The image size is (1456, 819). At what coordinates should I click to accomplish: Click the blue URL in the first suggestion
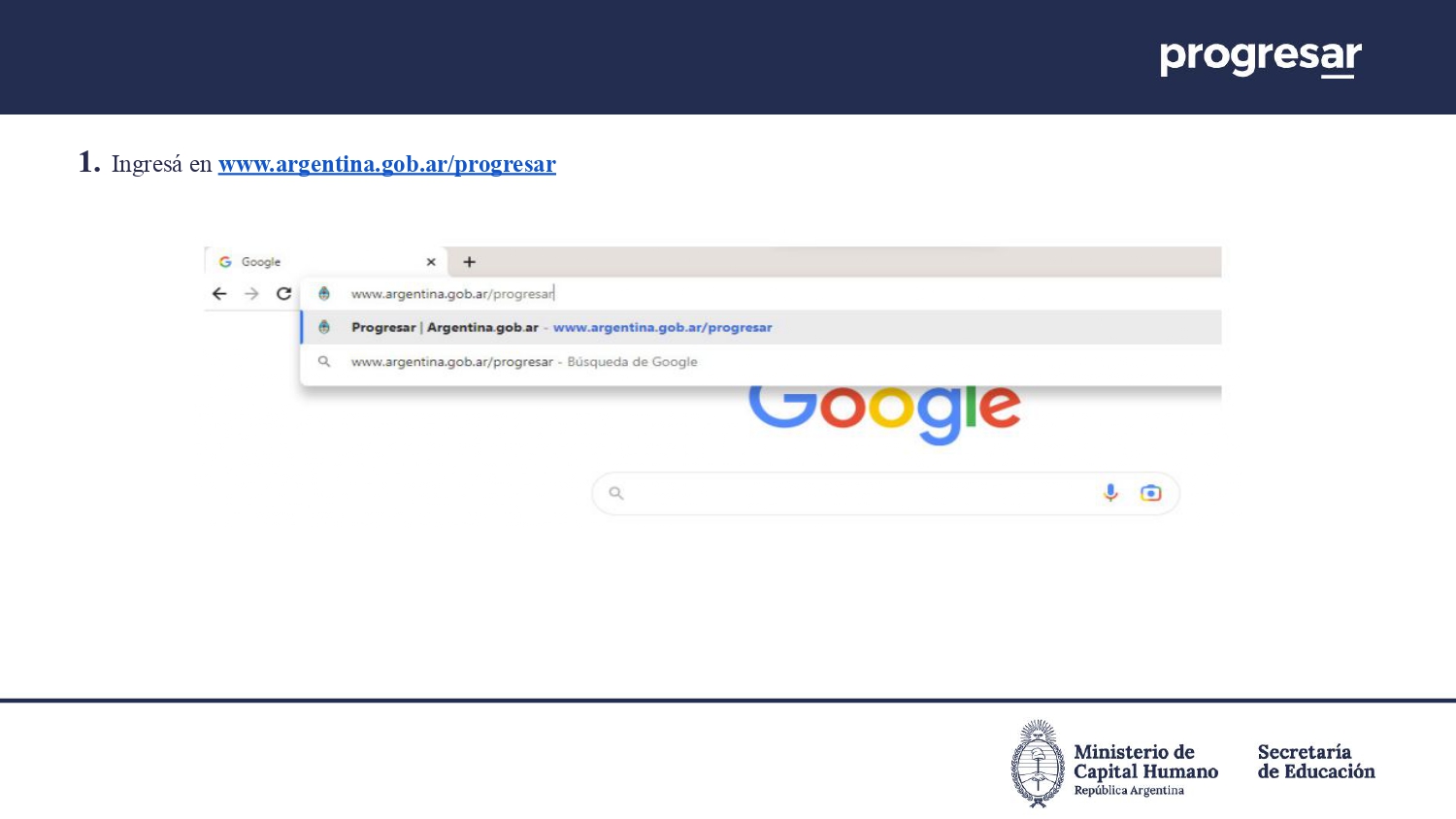tap(662, 328)
